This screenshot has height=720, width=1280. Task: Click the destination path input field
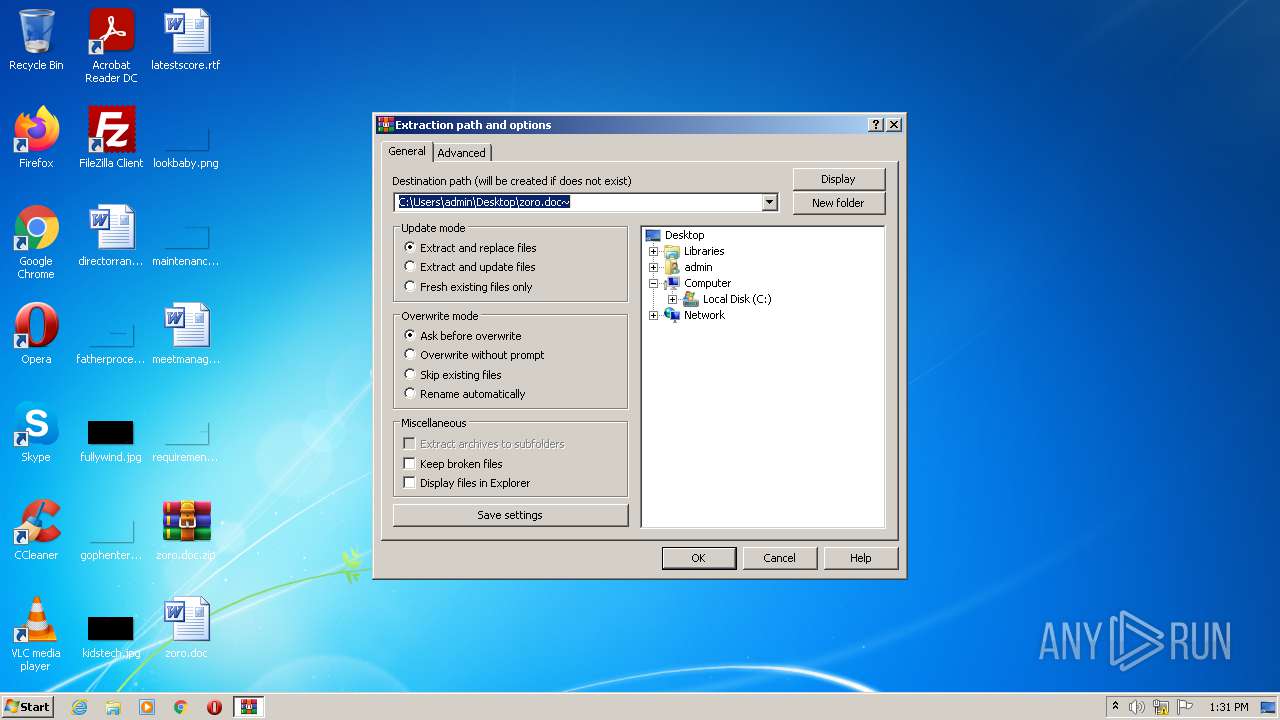578,203
